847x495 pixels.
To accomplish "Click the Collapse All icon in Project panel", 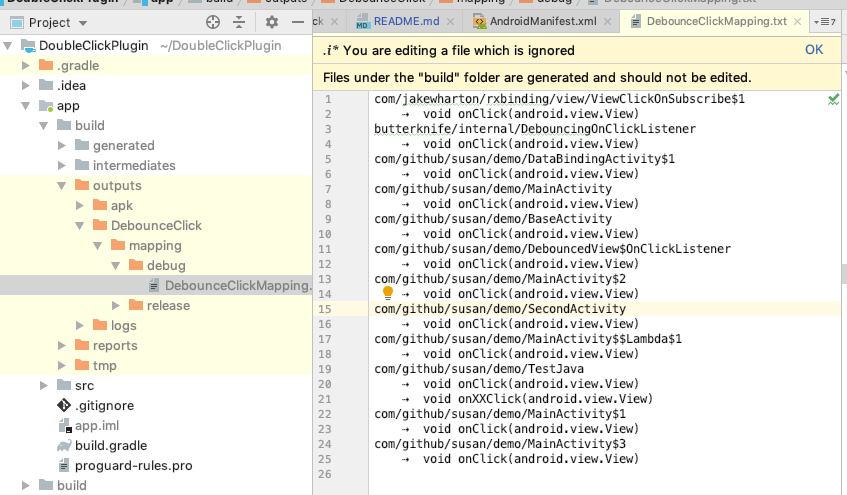I will point(239,22).
